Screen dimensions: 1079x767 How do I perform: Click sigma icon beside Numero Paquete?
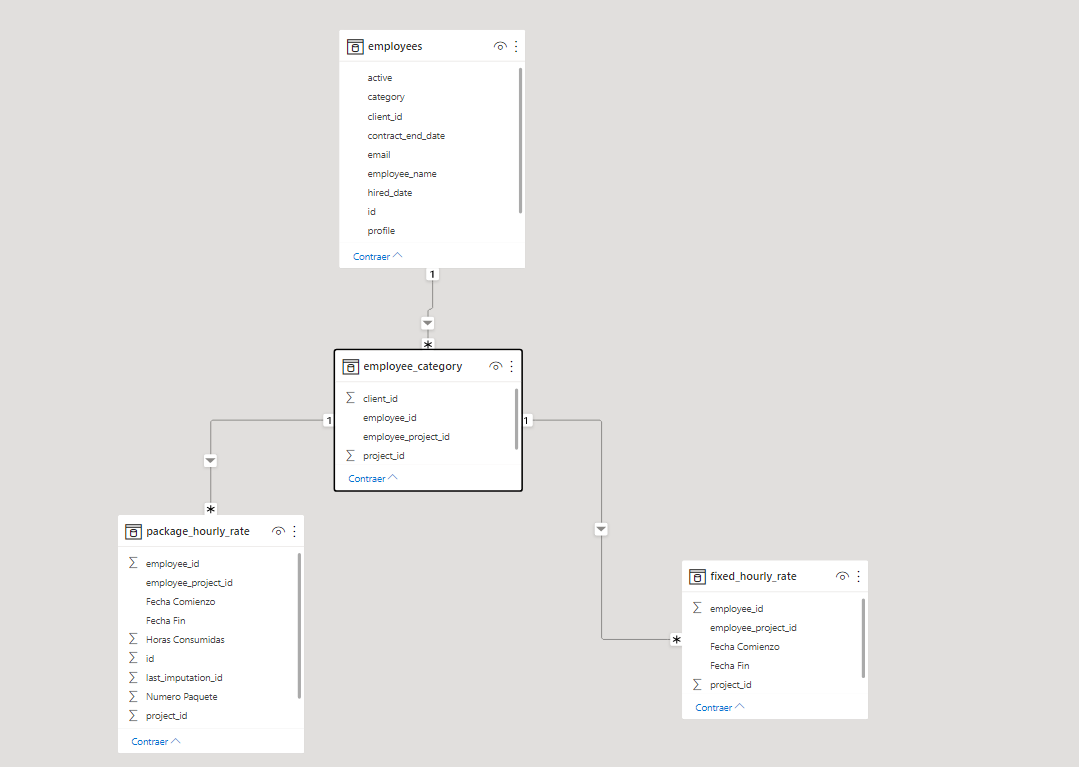pos(133,696)
